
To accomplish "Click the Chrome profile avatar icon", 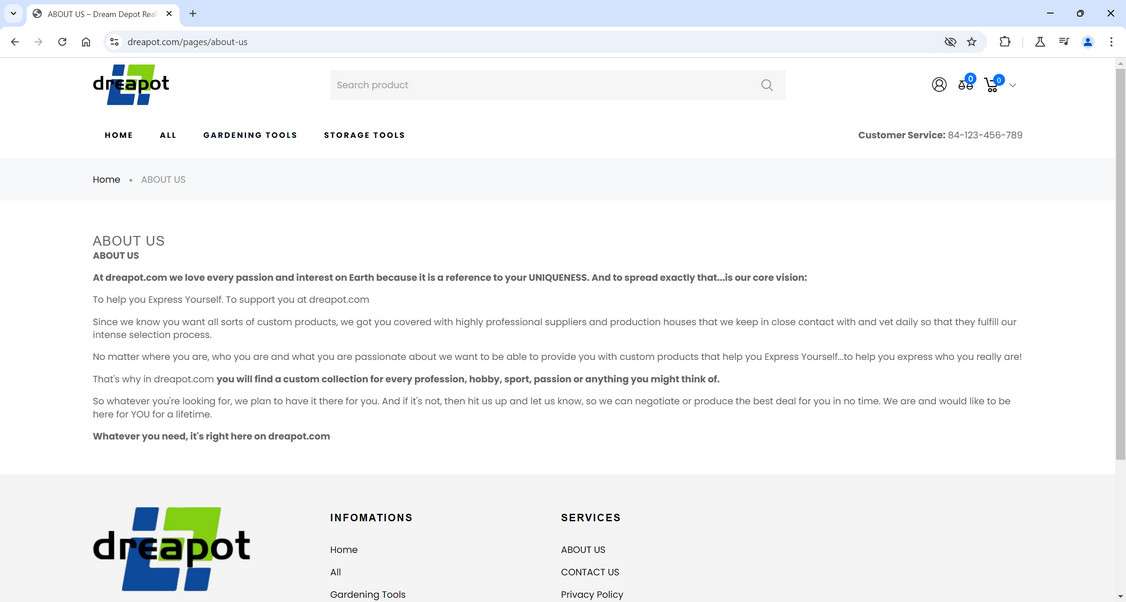I will tap(1087, 42).
